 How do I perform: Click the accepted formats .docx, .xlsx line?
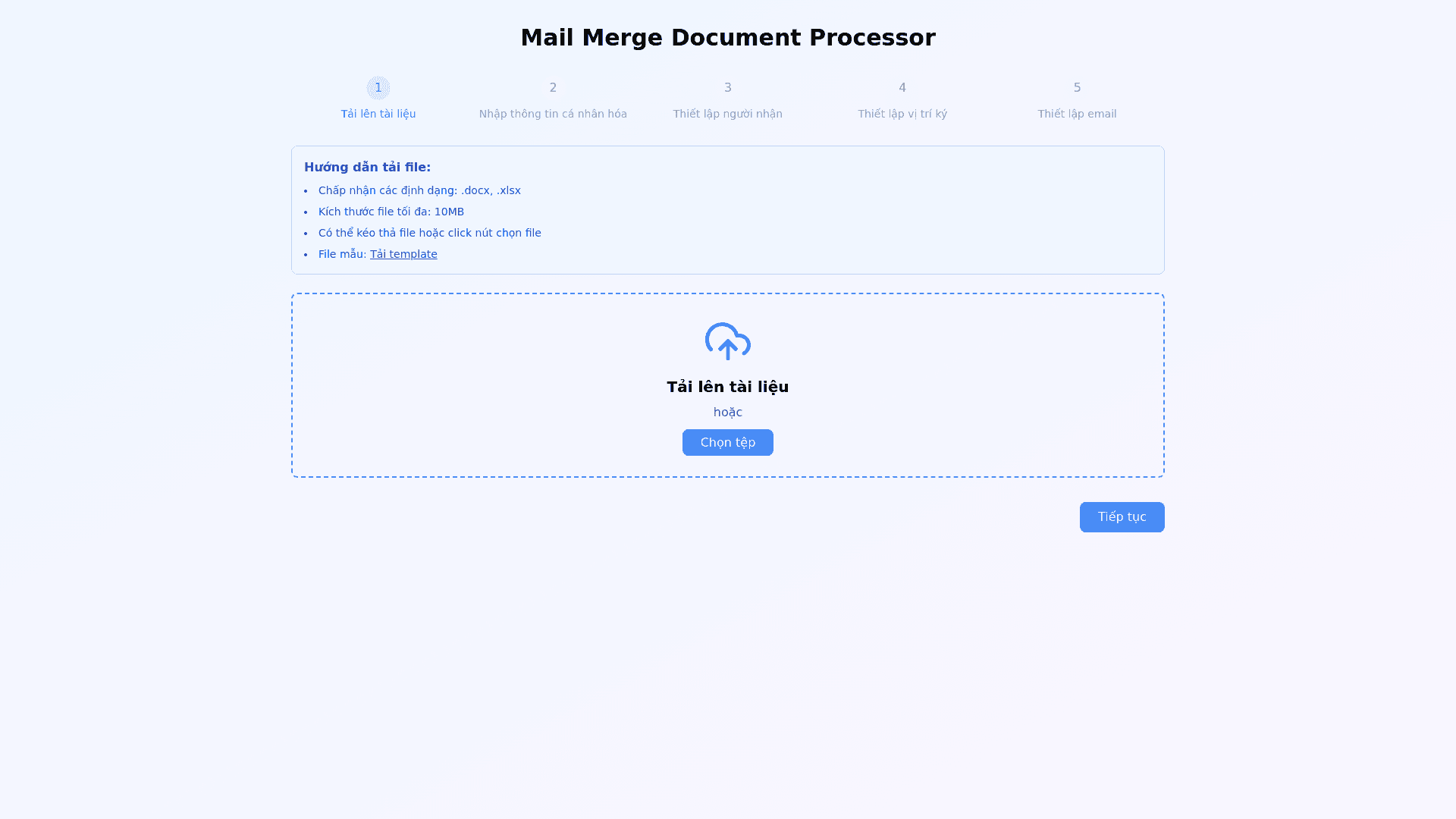tap(419, 190)
